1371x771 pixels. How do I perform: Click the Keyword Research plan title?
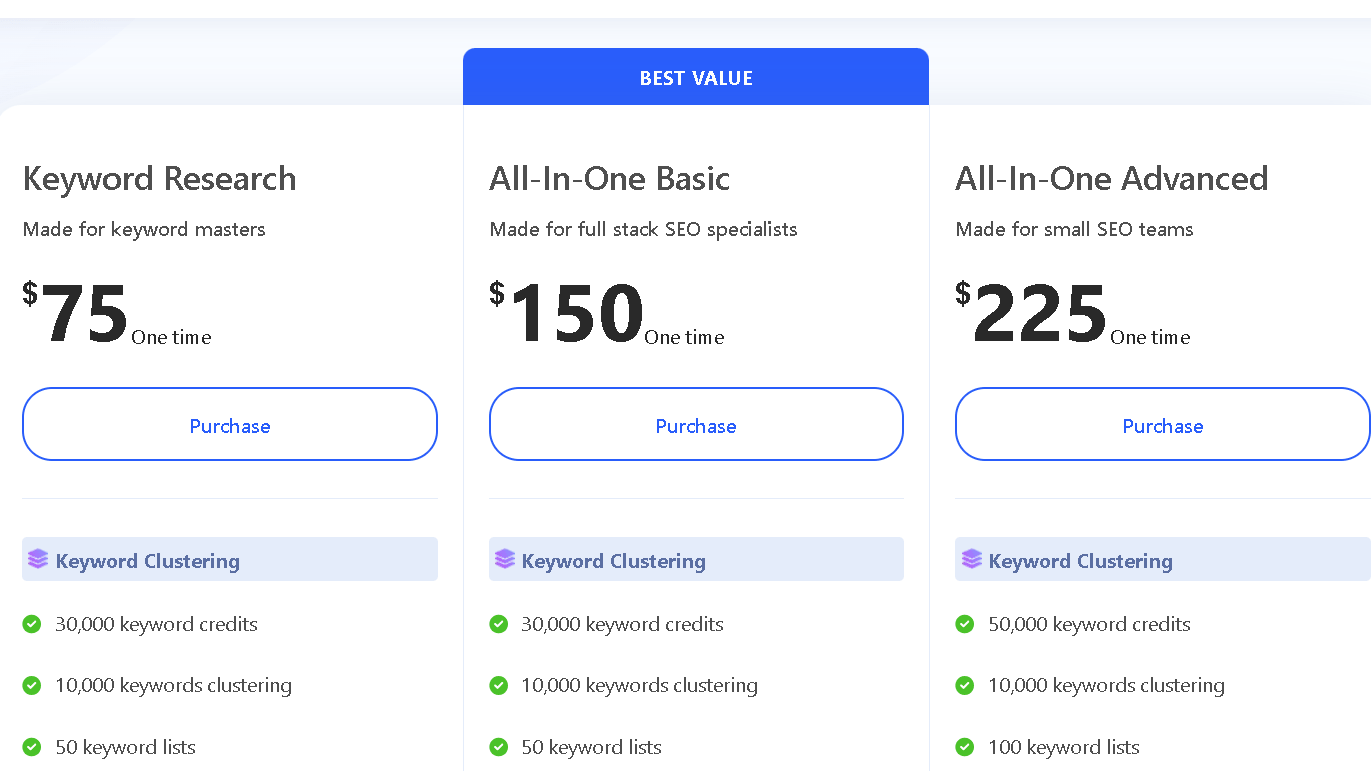click(x=160, y=179)
